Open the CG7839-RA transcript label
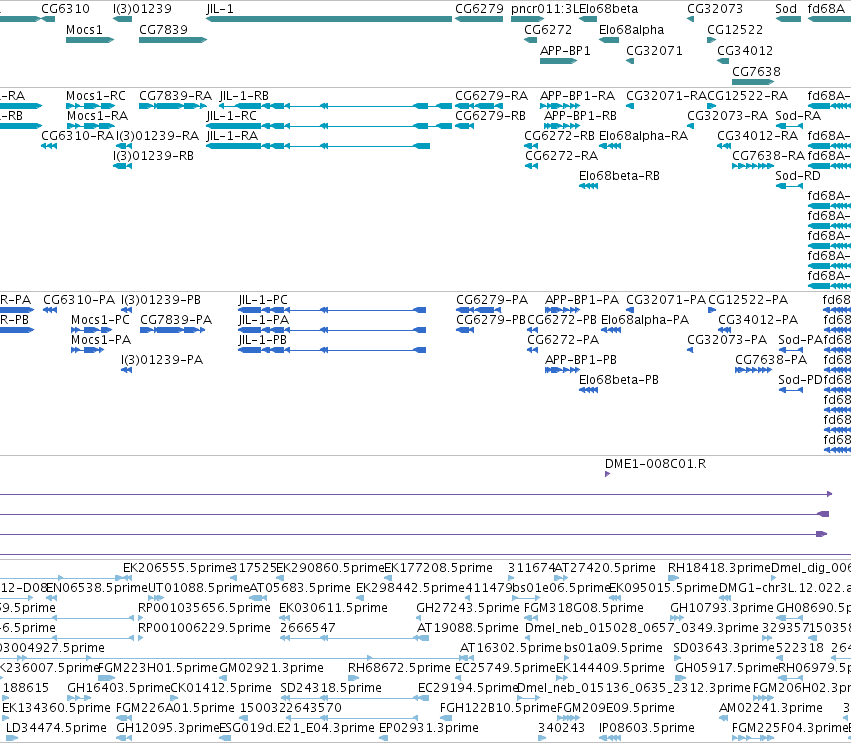Viewport: 851px width, 743px height. click(x=175, y=96)
